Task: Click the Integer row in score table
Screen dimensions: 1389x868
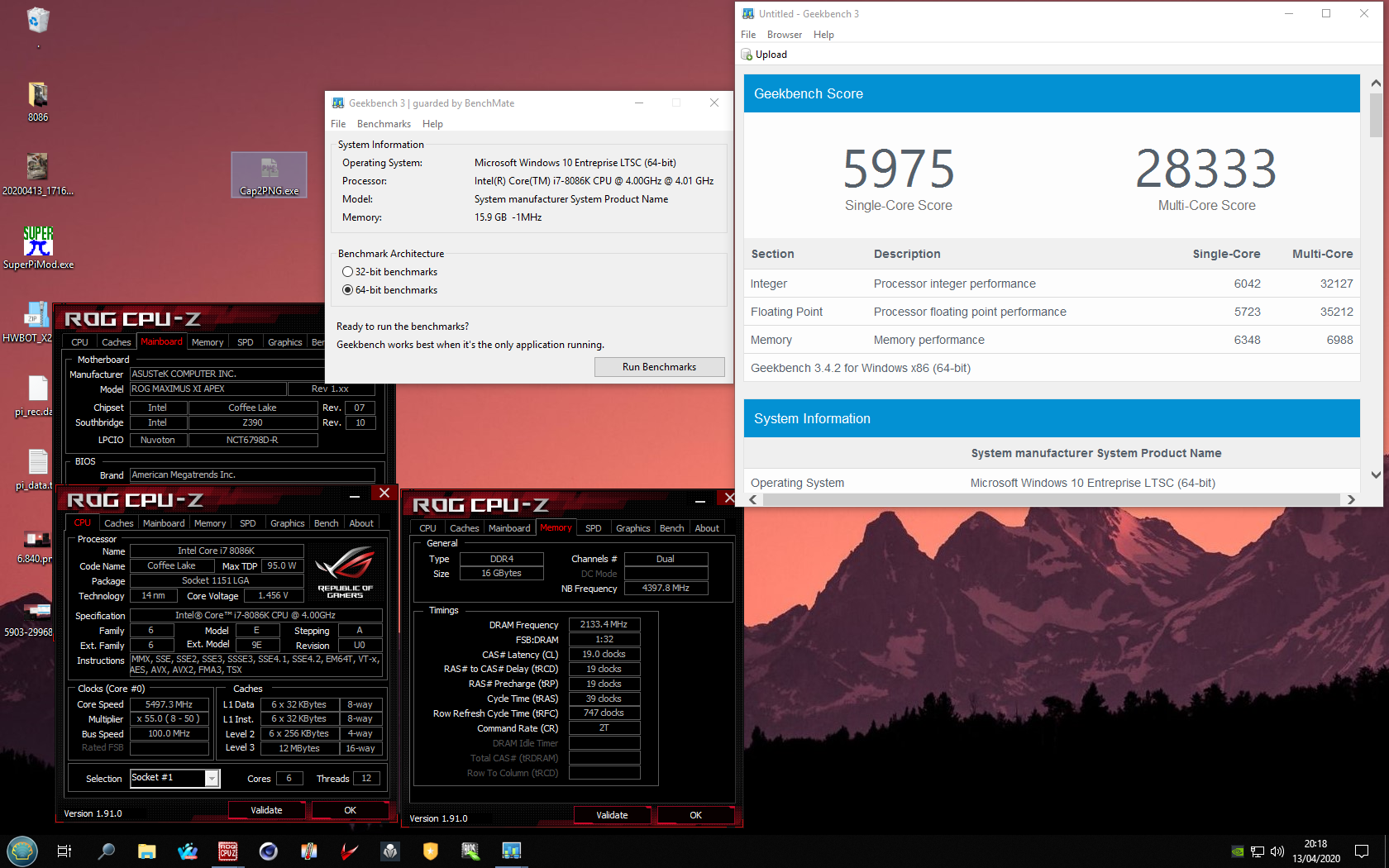Action: [x=1052, y=284]
